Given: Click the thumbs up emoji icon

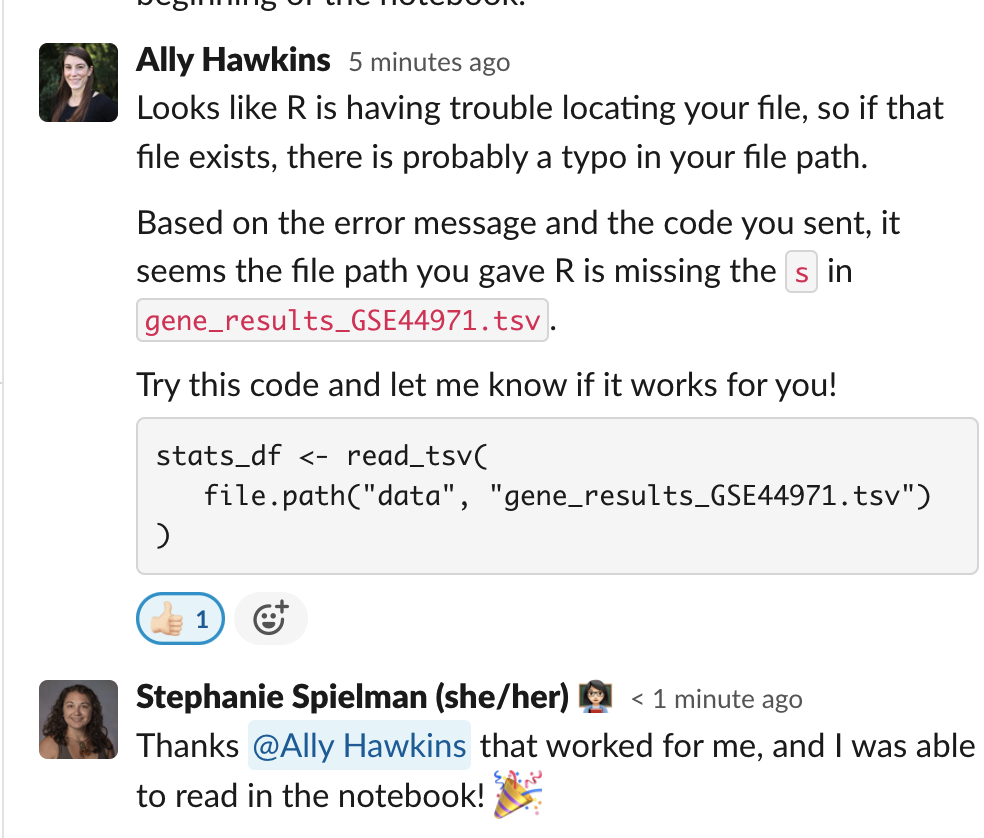Looking at the screenshot, I should tap(168, 618).
